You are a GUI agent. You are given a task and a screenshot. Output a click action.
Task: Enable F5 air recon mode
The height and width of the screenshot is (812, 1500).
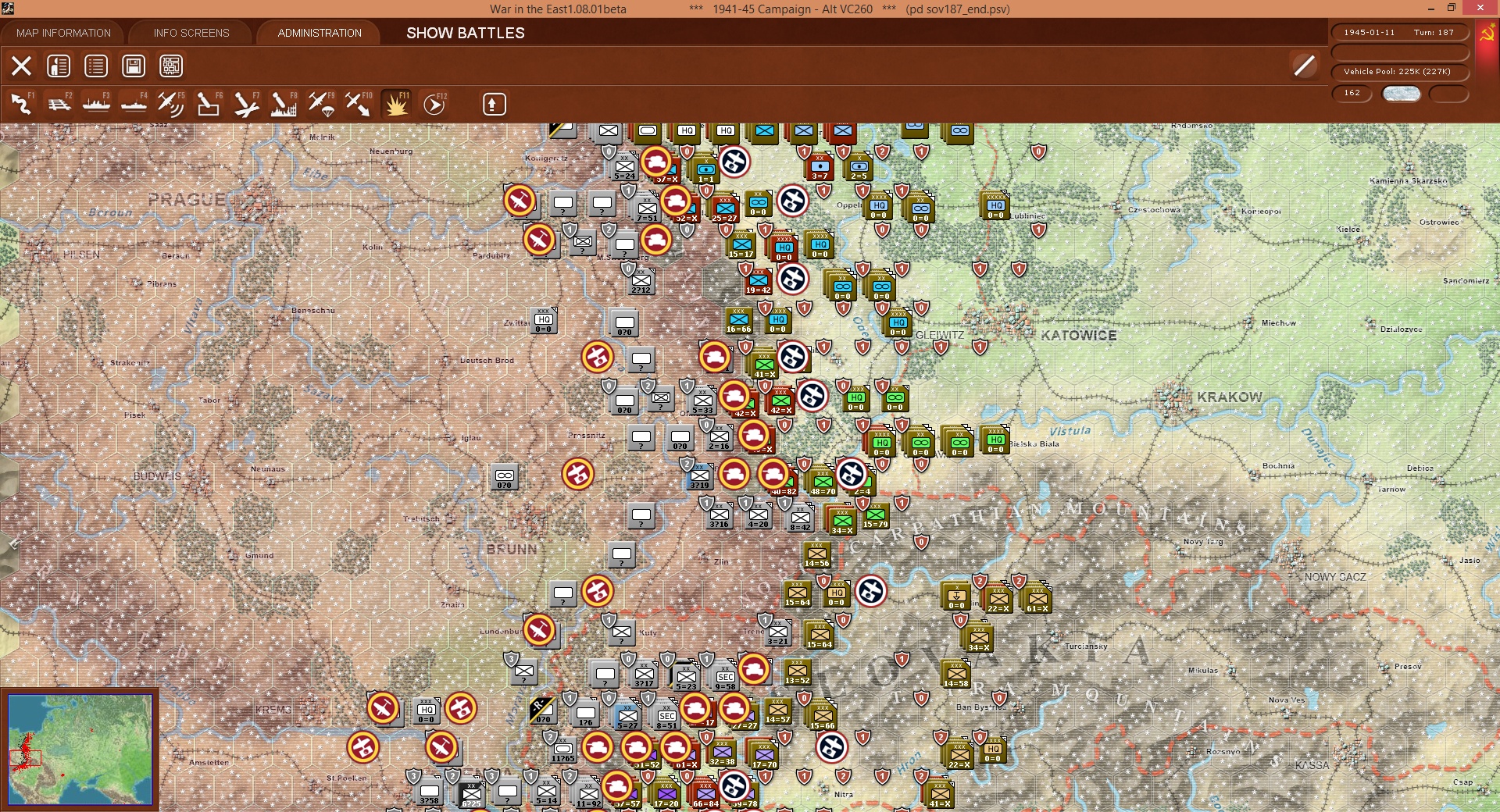[171, 104]
